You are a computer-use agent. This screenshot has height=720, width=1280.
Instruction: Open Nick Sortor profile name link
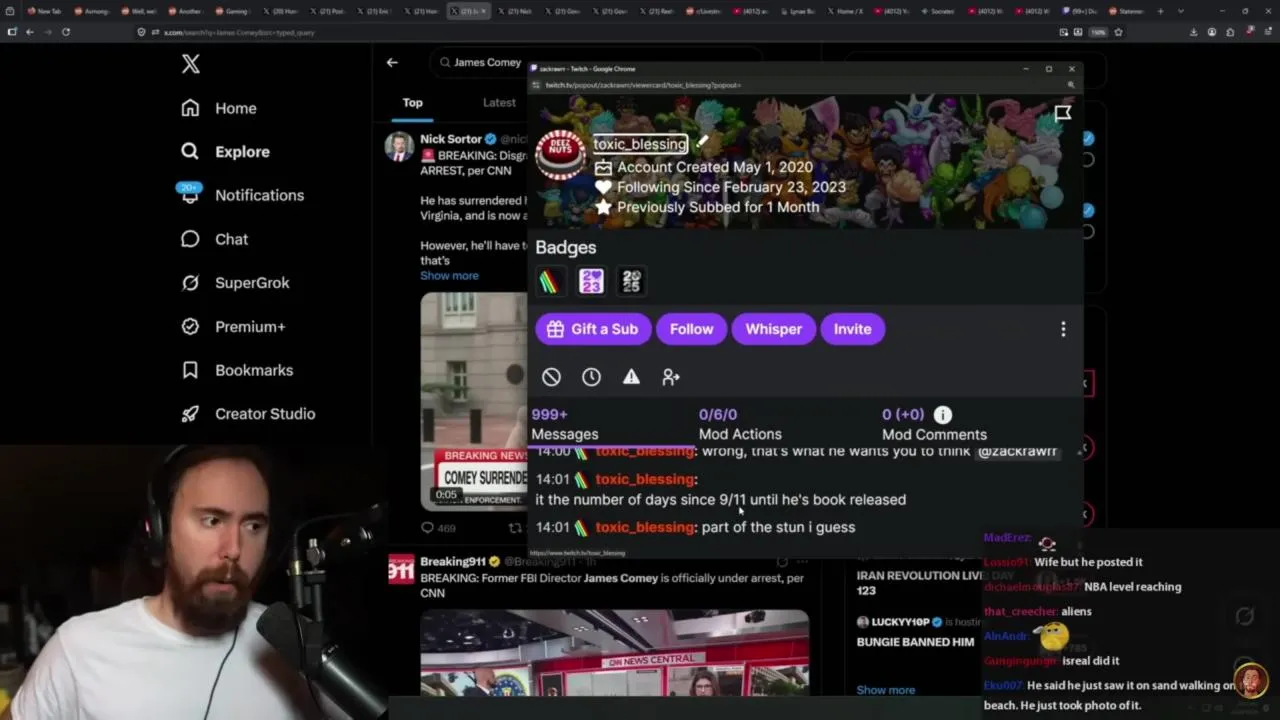point(451,139)
